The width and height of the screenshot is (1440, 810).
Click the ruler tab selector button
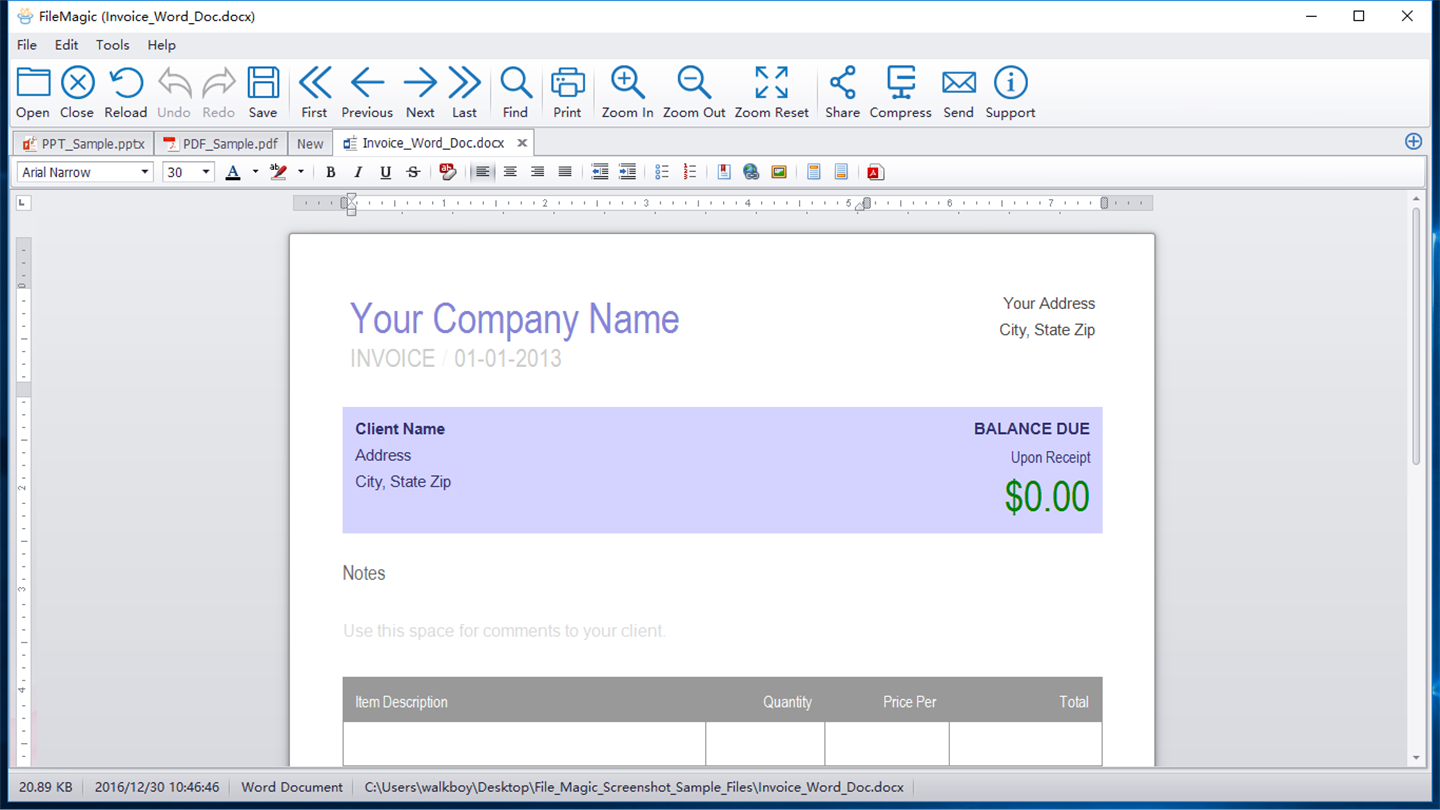(23, 203)
